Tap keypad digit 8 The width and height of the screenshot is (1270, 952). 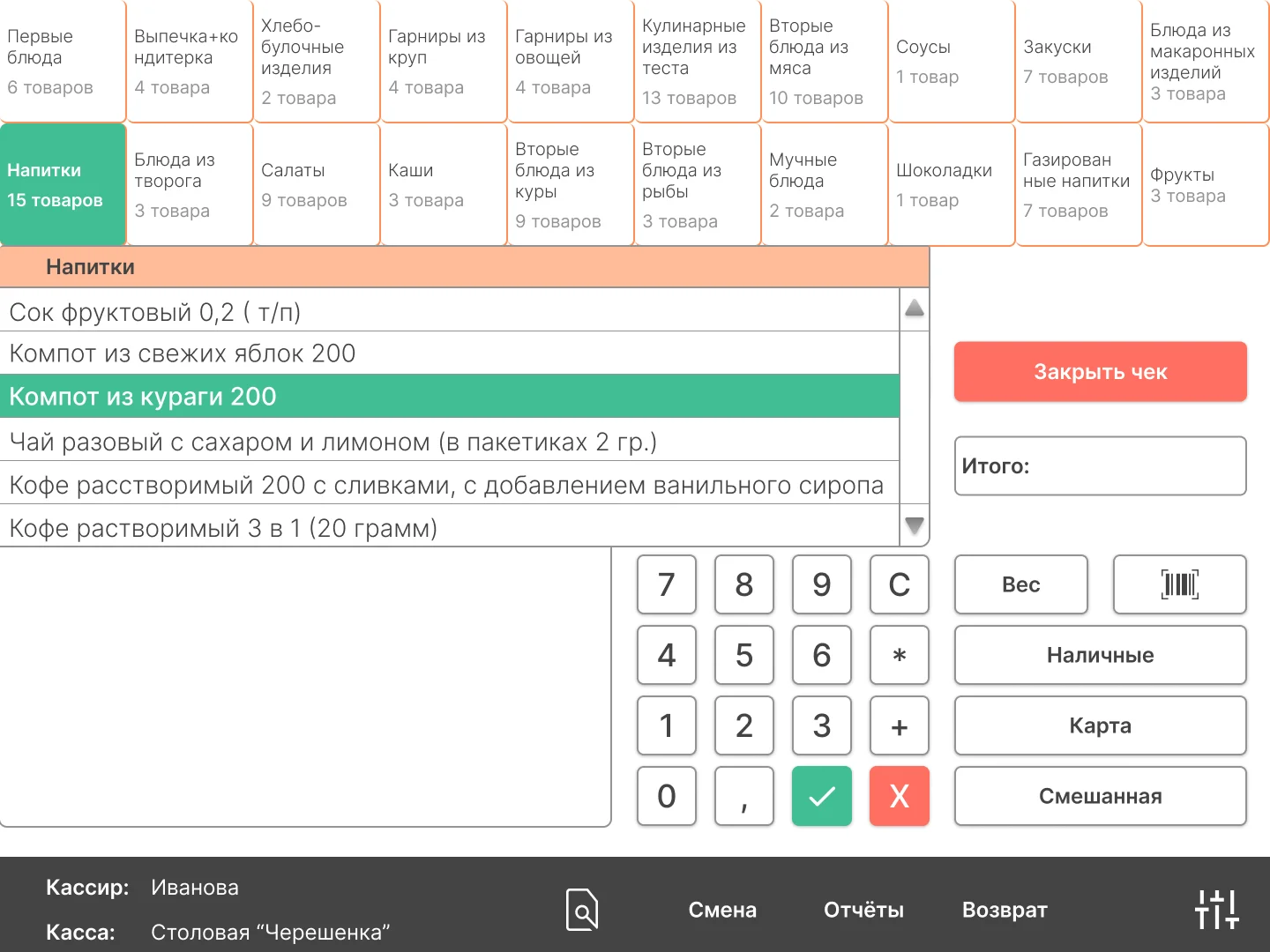pos(744,584)
